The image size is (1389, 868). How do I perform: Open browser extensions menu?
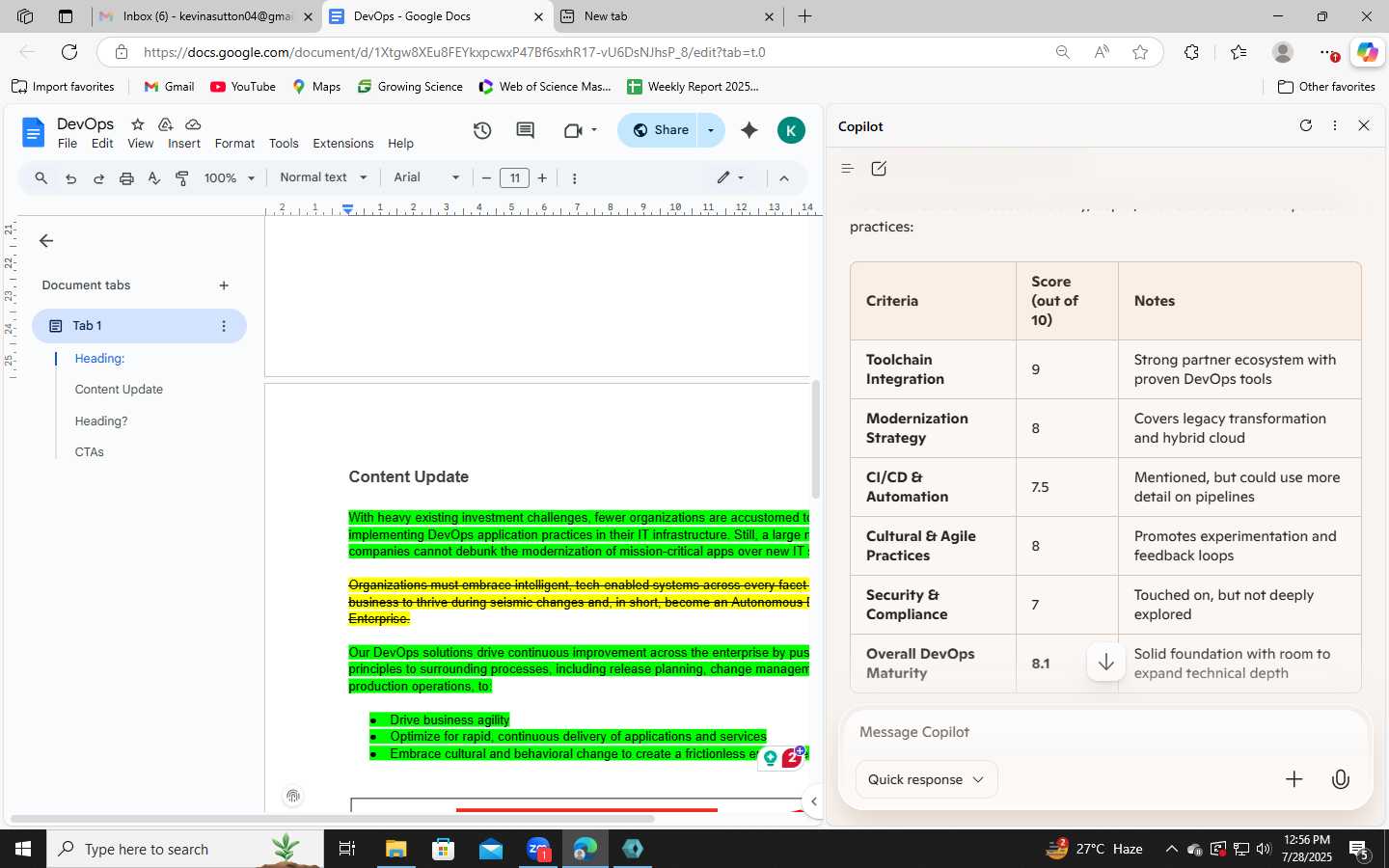coord(1192,52)
